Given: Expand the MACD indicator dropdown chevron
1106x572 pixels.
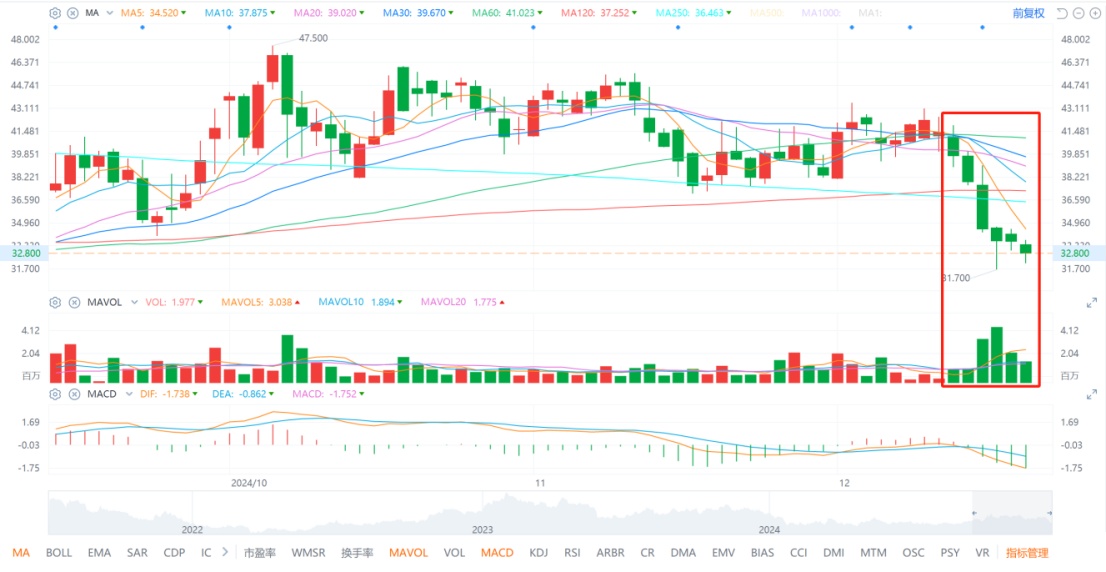Looking at the screenshot, I should pos(128,394).
